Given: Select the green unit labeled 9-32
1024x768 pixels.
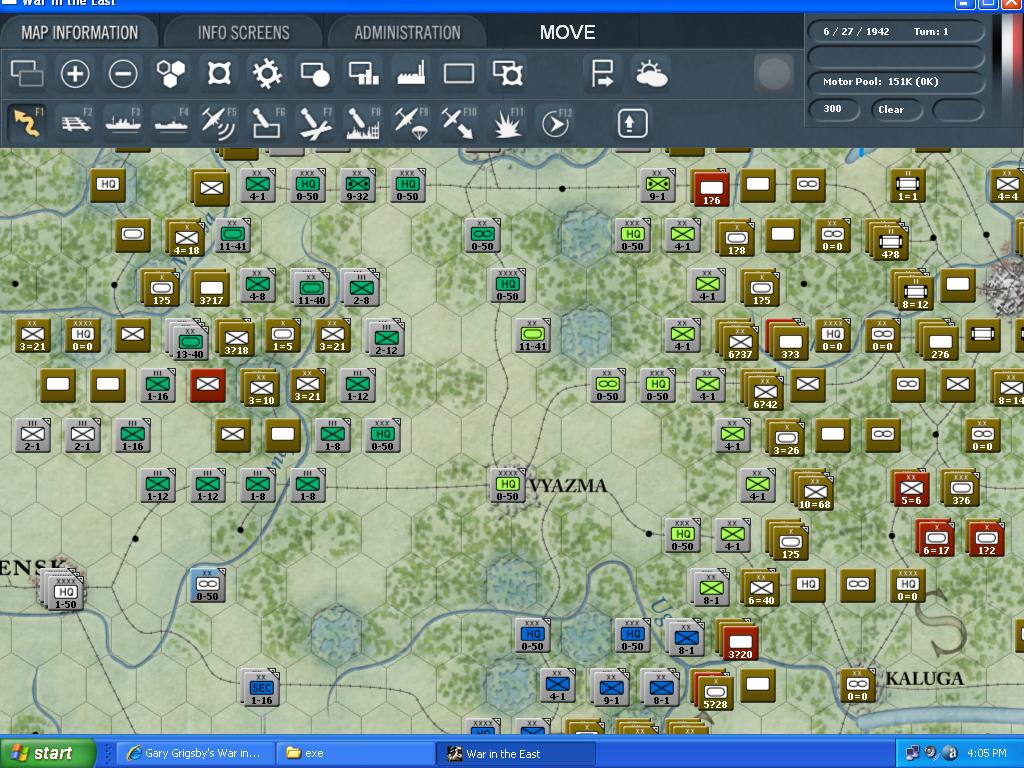Looking at the screenshot, I should click(357, 185).
